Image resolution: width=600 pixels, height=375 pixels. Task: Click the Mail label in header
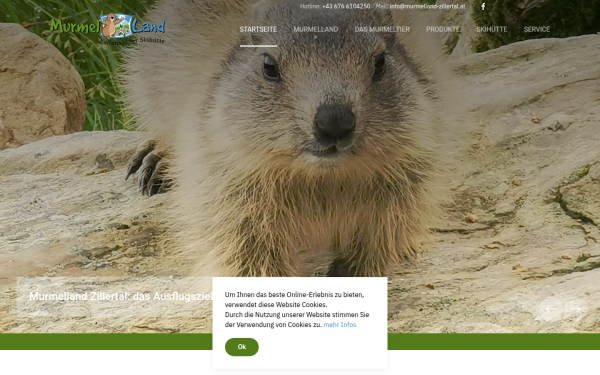(382, 6)
